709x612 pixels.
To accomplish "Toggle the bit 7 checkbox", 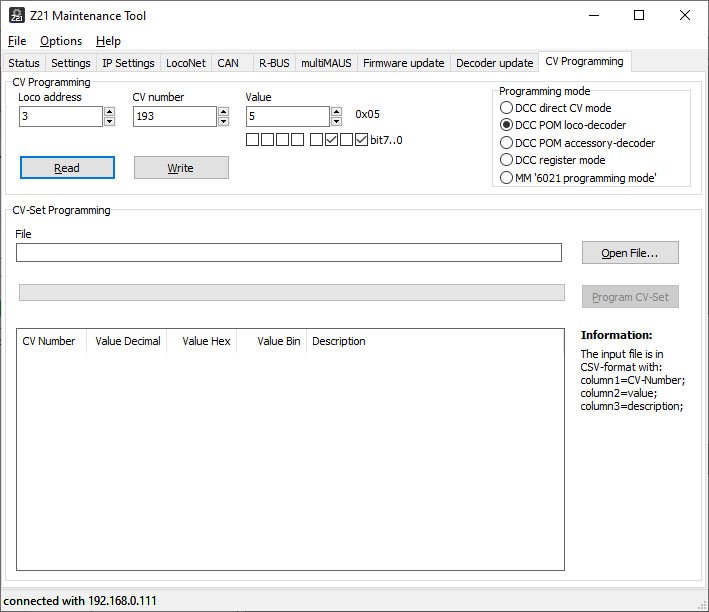I will pos(252,140).
